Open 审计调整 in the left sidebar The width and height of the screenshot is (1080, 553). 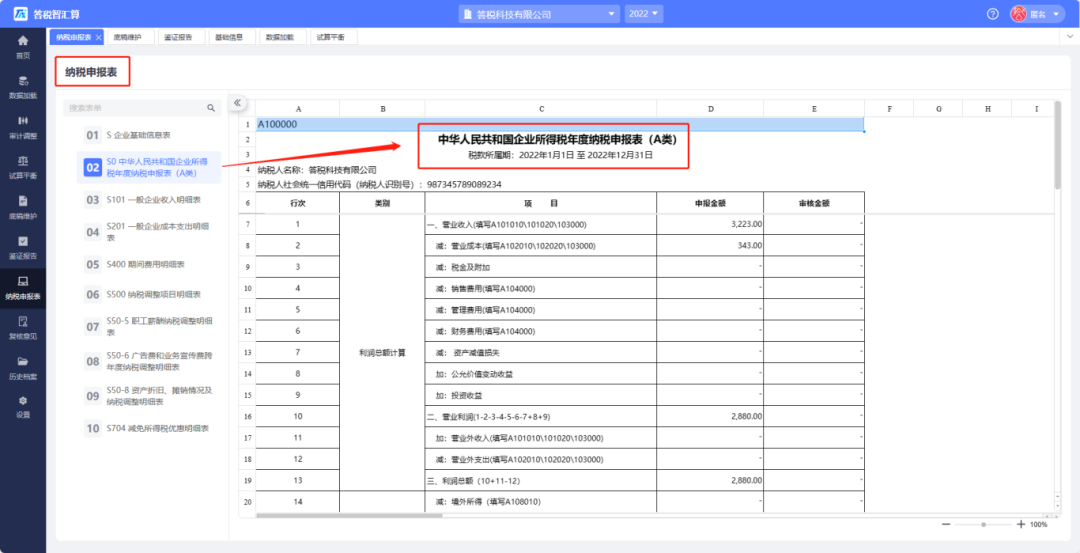point(23,127)
